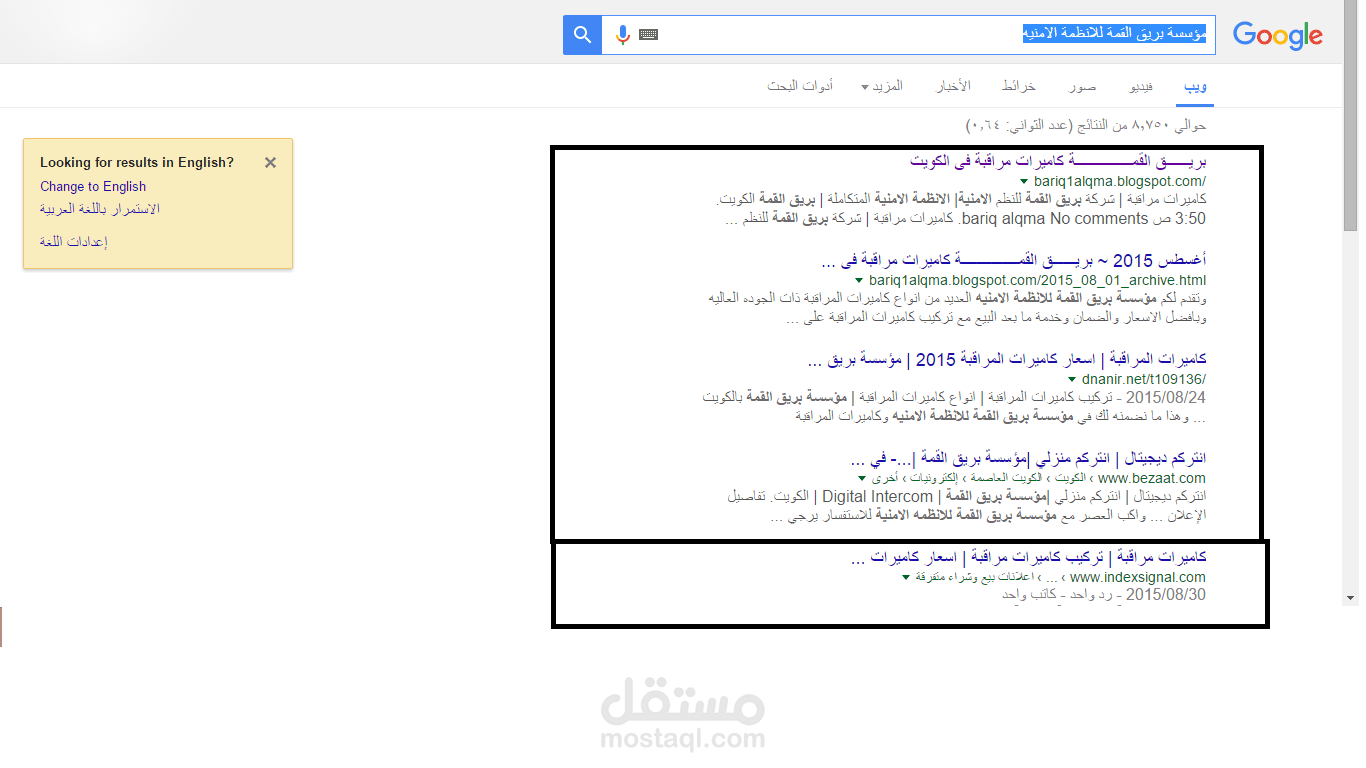The width and height of the screenshot is (1366, 768).
Task: Open result كاميرات المراقبة اسعار كاميرات المراقبة 2015
Action: click(x=1006, y=359)
